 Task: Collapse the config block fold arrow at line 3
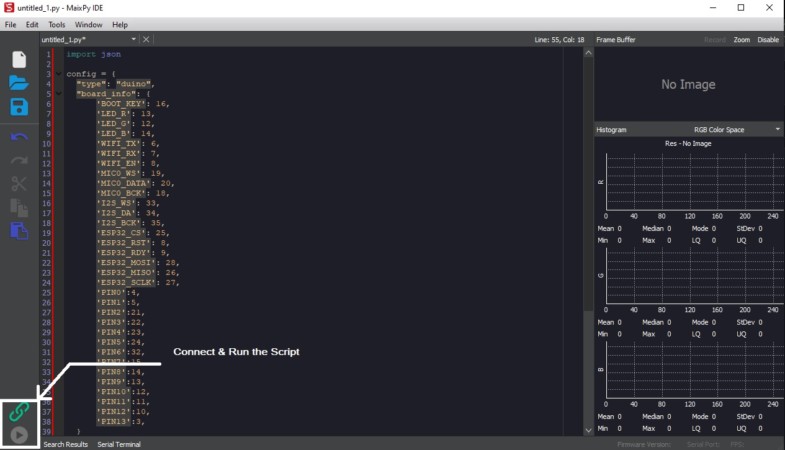(59, 74)
